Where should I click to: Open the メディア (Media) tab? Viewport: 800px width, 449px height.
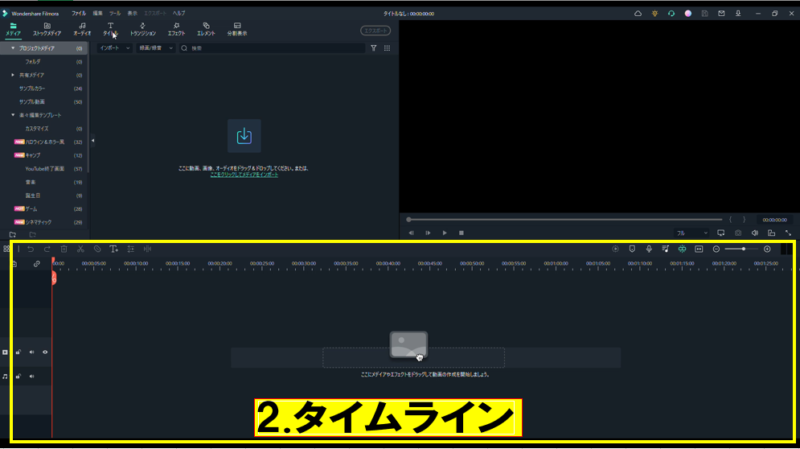(x=13, y=30)
